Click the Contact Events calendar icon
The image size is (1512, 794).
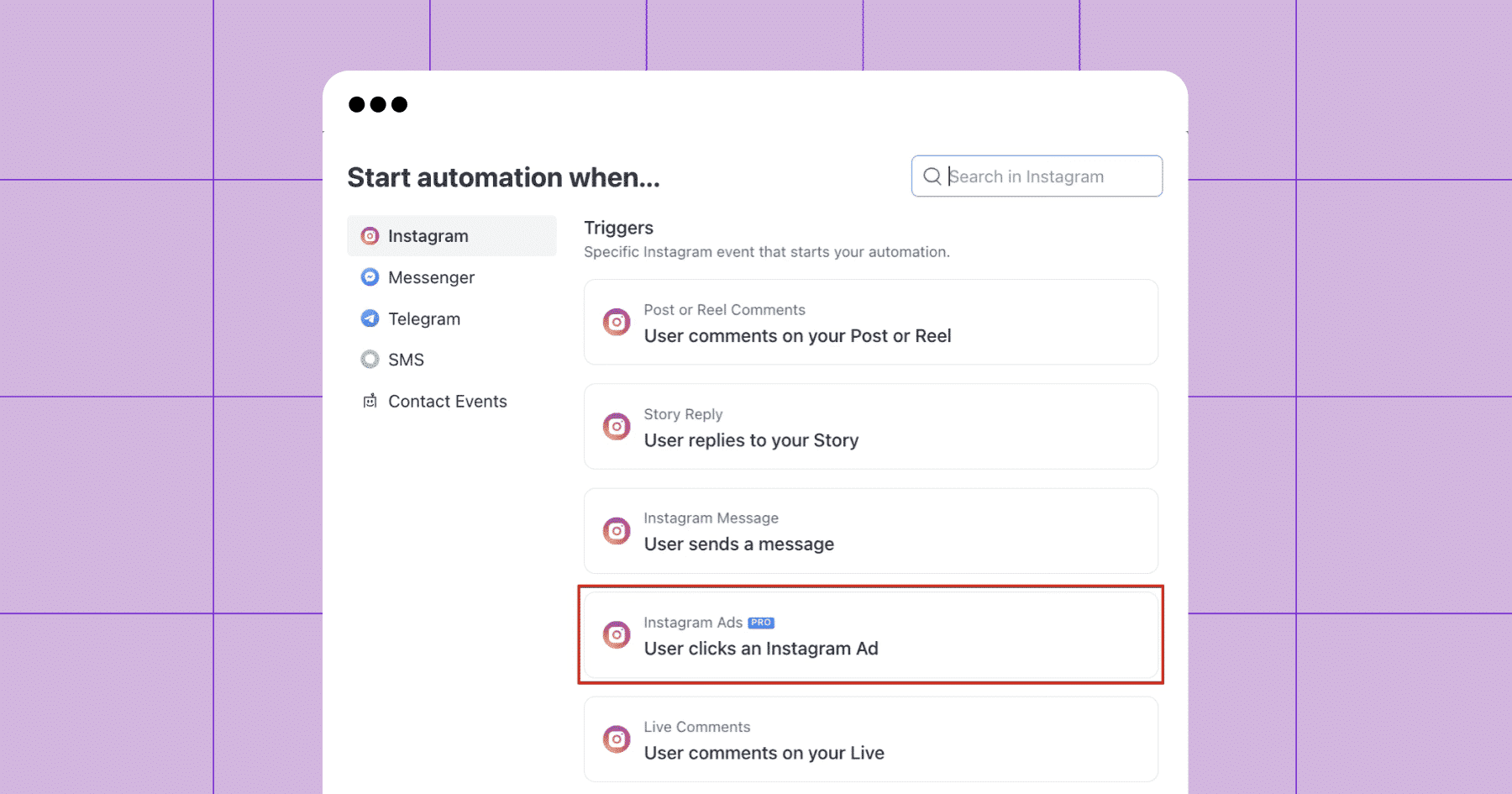pyautogui.click(x=370, y=401)
